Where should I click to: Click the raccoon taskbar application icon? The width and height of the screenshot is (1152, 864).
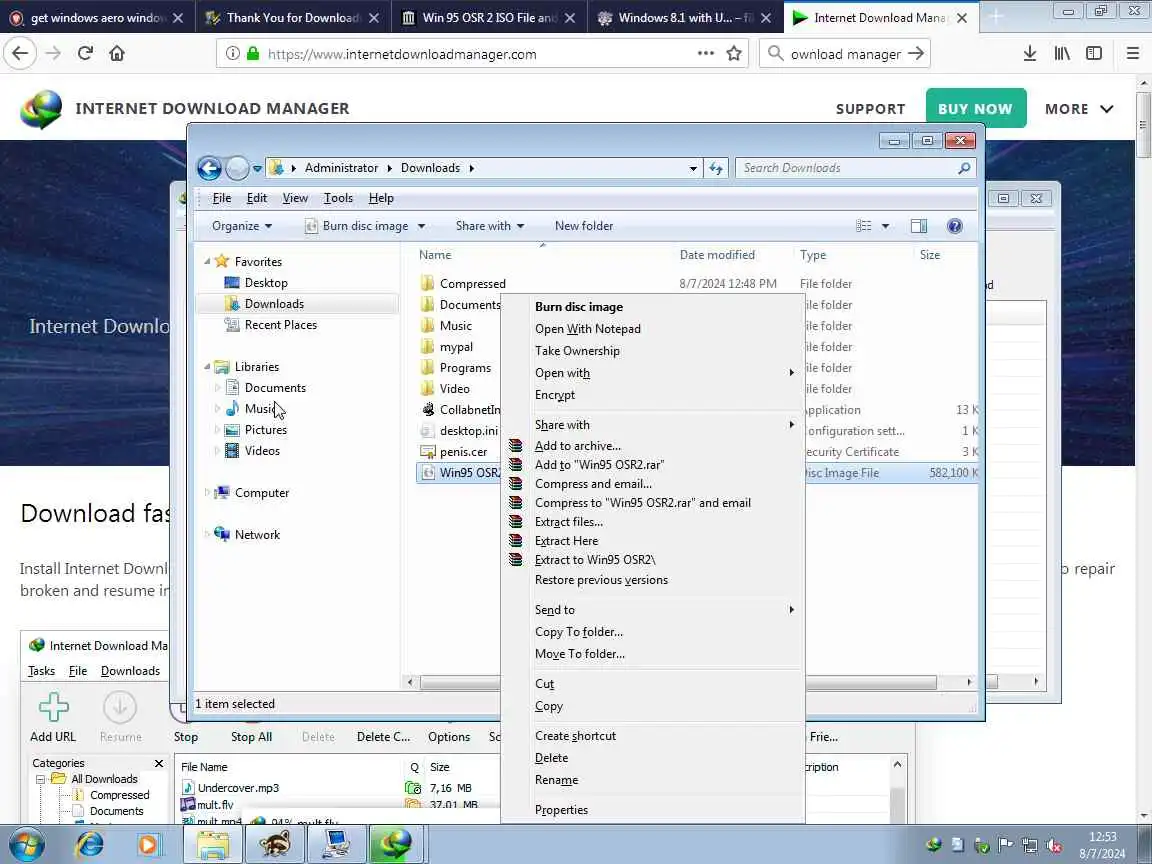click(x=275, y=845)
